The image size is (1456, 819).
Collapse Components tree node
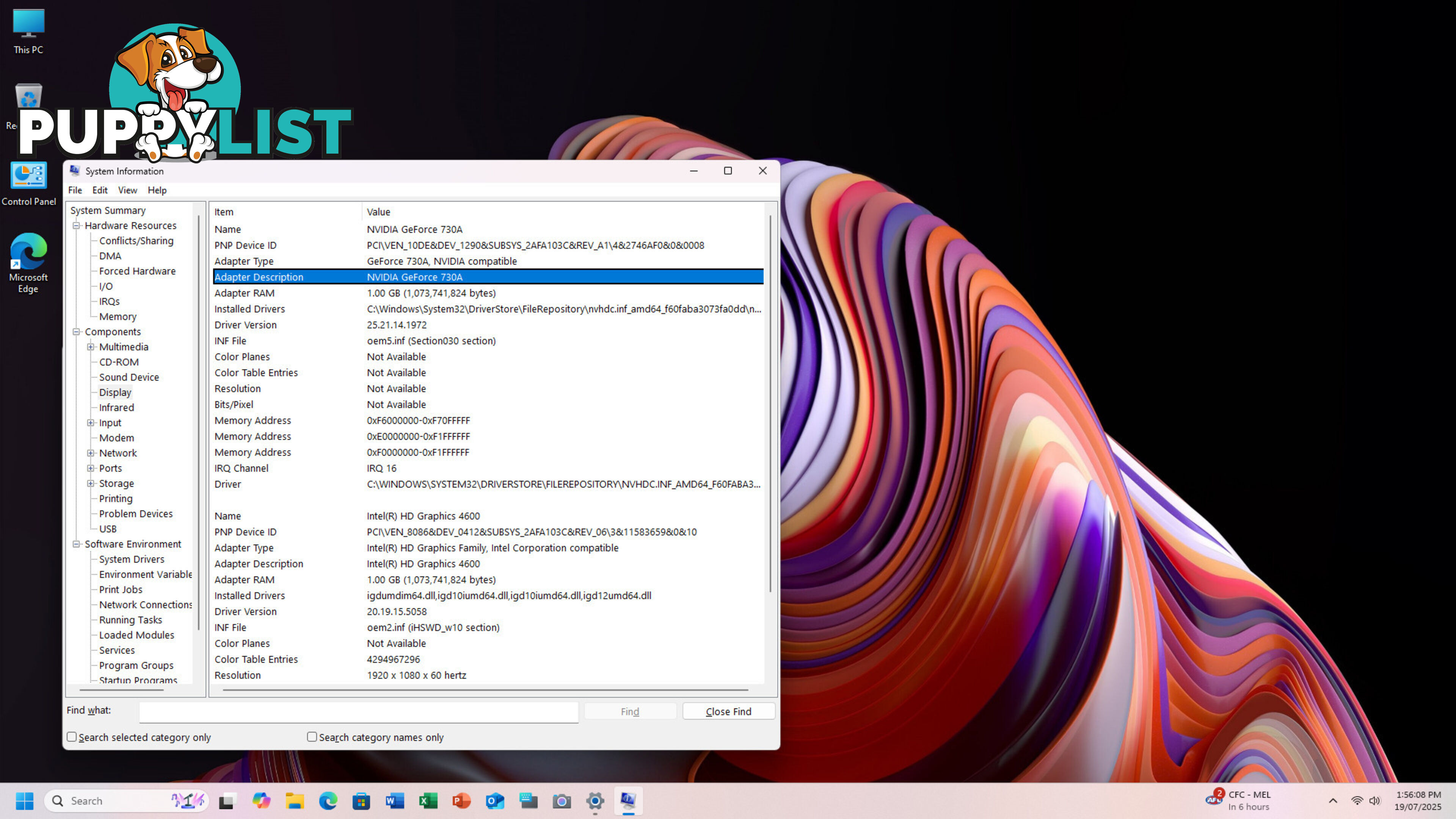click(76, 332)
